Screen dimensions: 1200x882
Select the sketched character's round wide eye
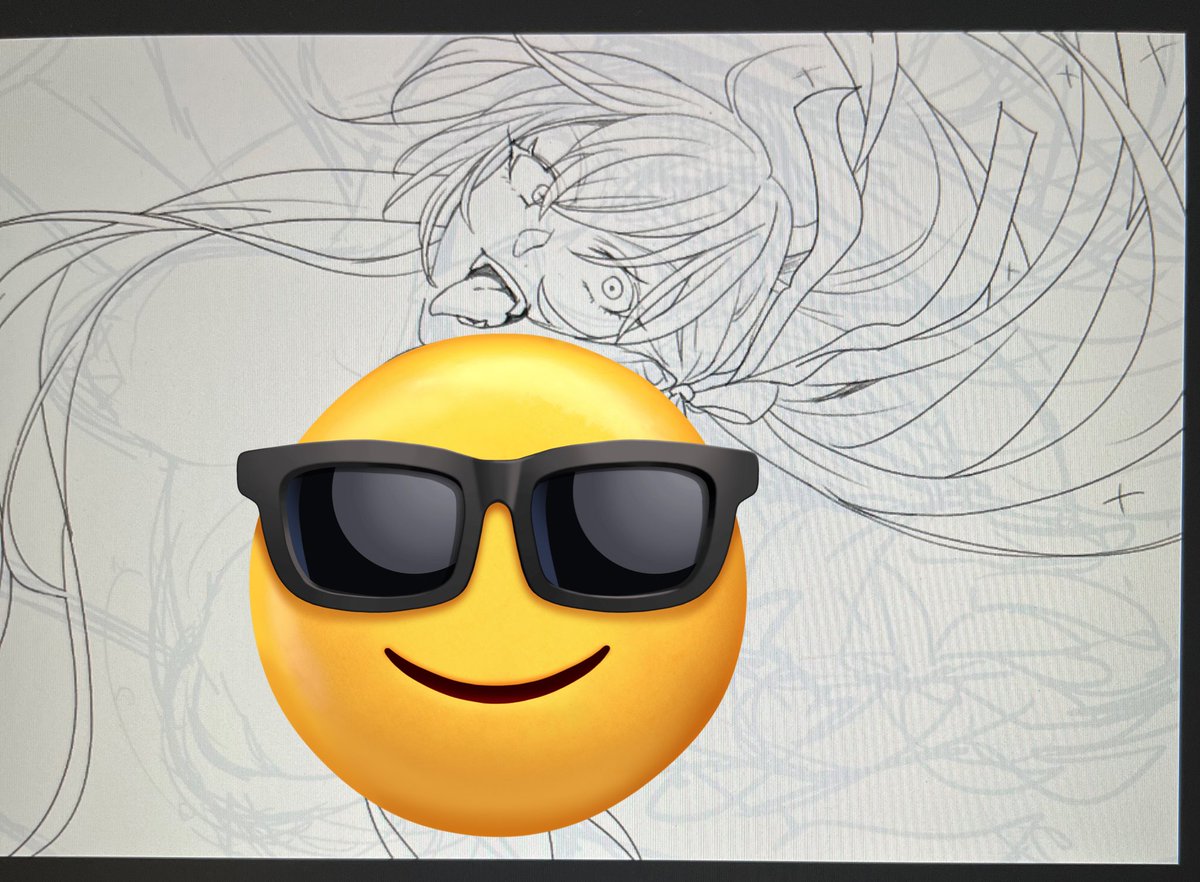610,289
